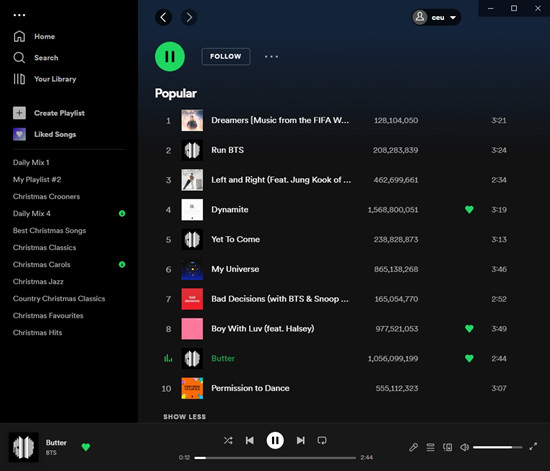
Task: Go to Home in the sidebar
Action: tap(34, 36)
